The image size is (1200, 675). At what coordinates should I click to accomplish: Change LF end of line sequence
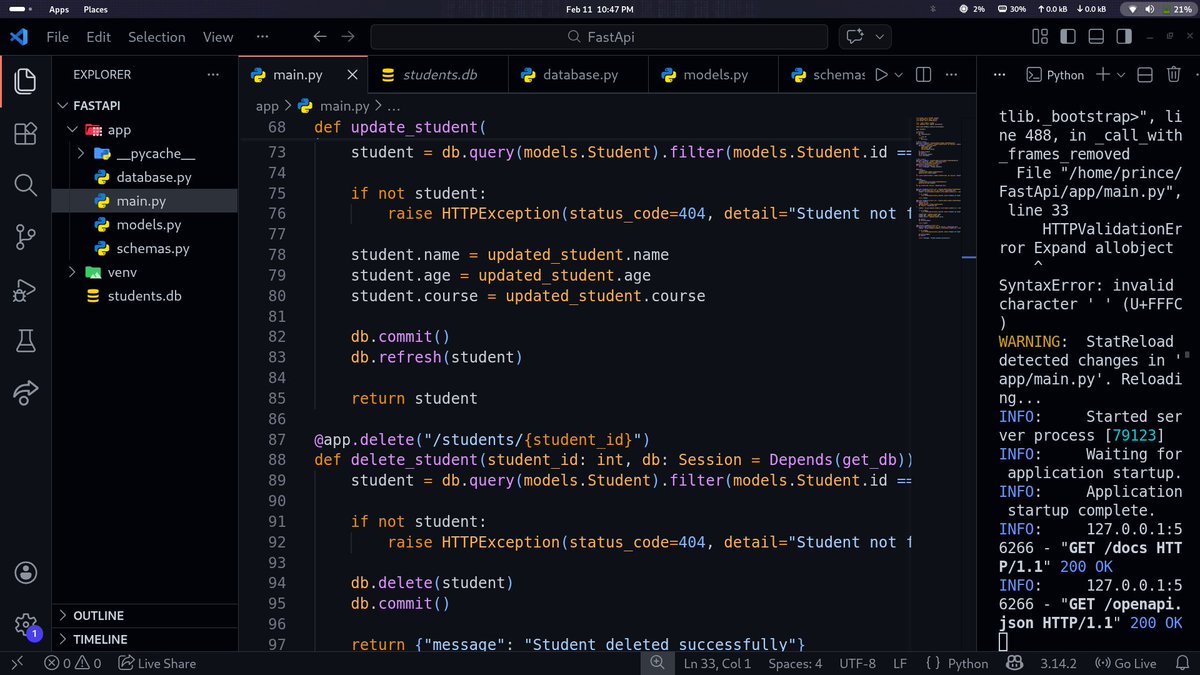pyautogui.click(x=900, y=663)
